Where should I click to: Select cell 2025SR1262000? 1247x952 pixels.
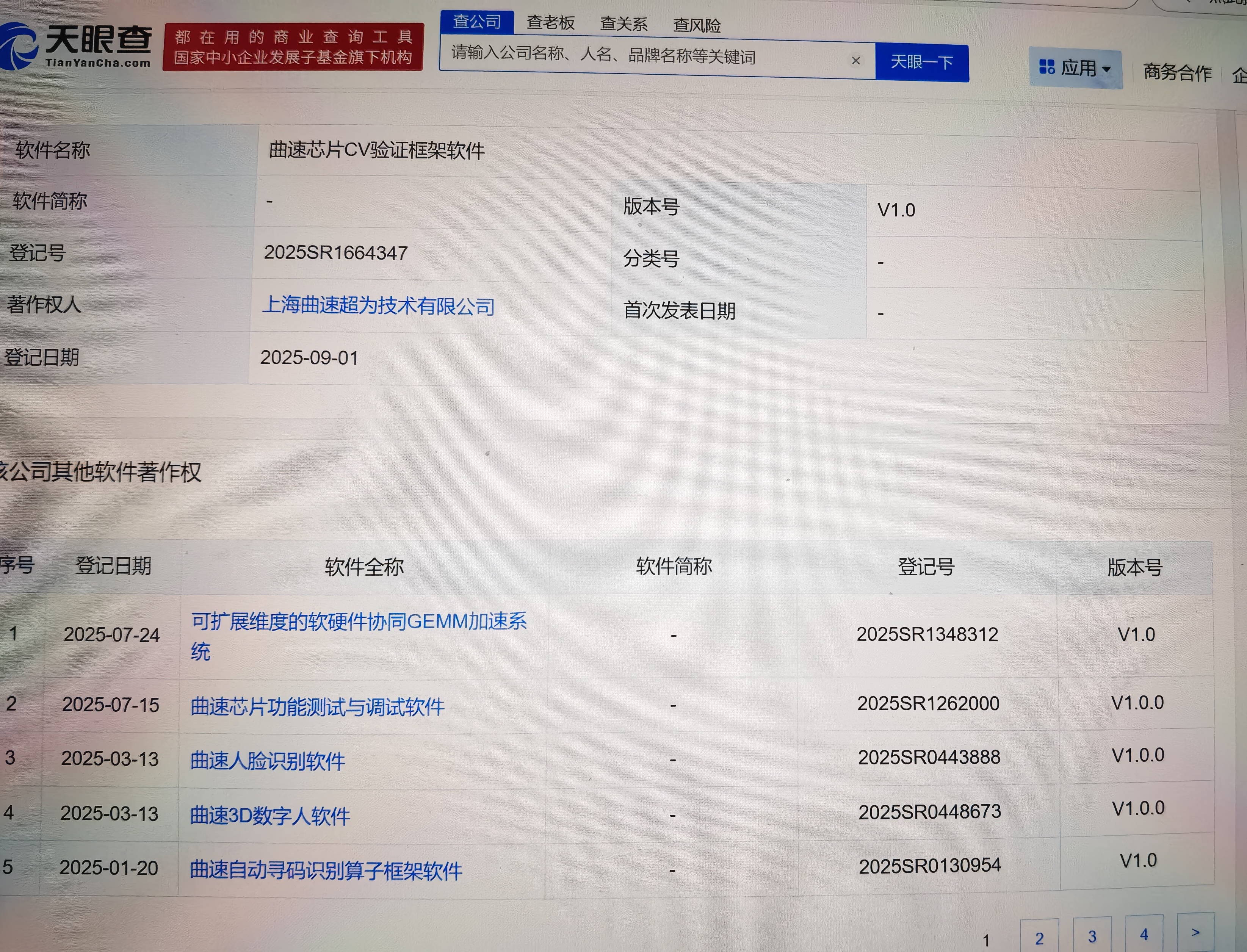(x=928, y=703)
